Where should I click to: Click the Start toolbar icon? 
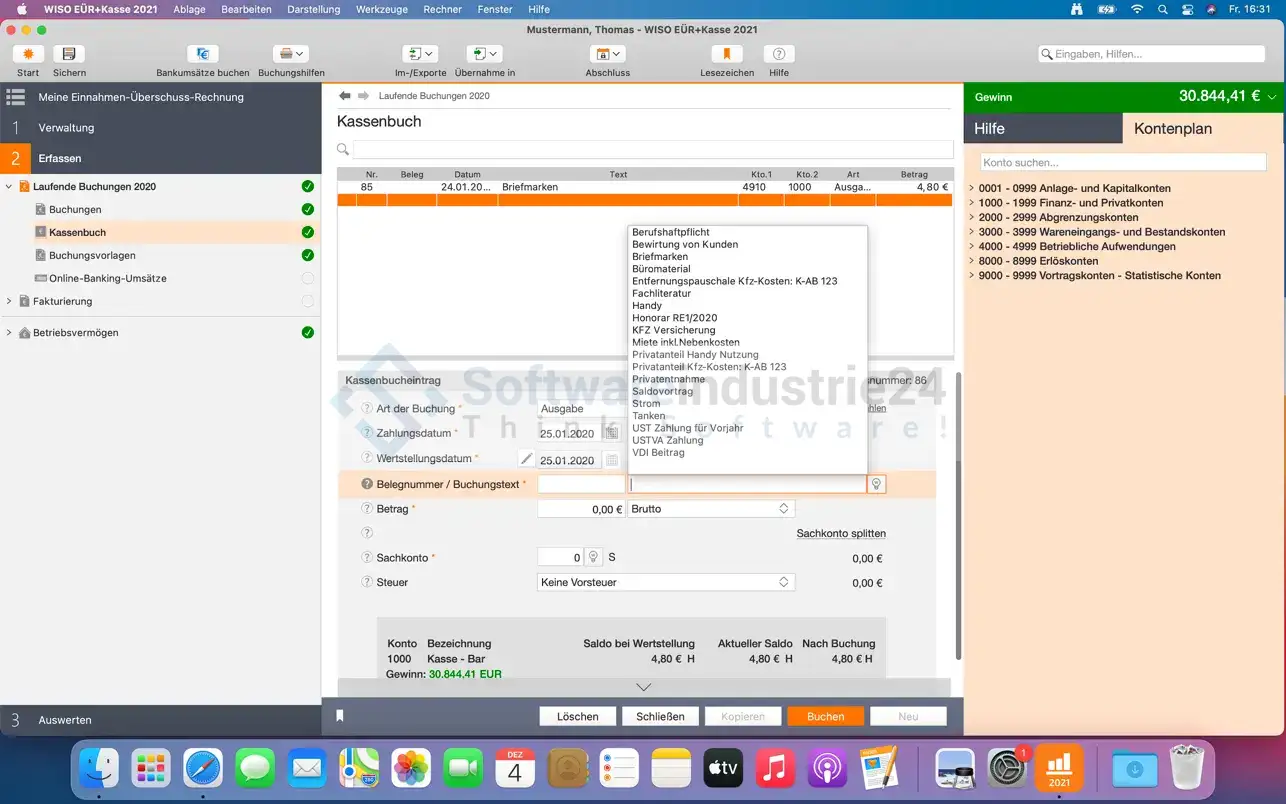pyautogui.click(x=28, y=55)
